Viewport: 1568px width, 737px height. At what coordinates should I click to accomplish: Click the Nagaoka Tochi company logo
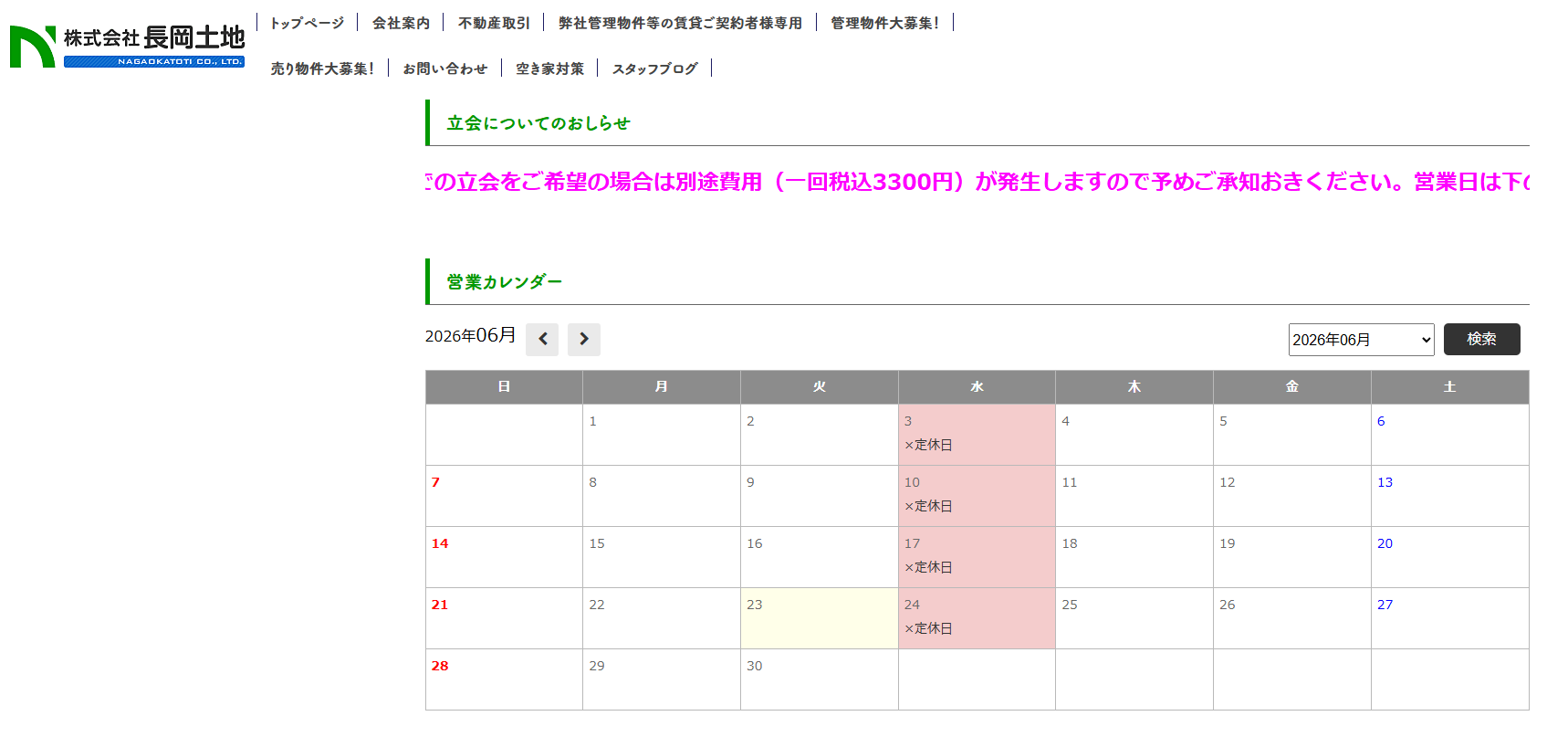(127, 47)
